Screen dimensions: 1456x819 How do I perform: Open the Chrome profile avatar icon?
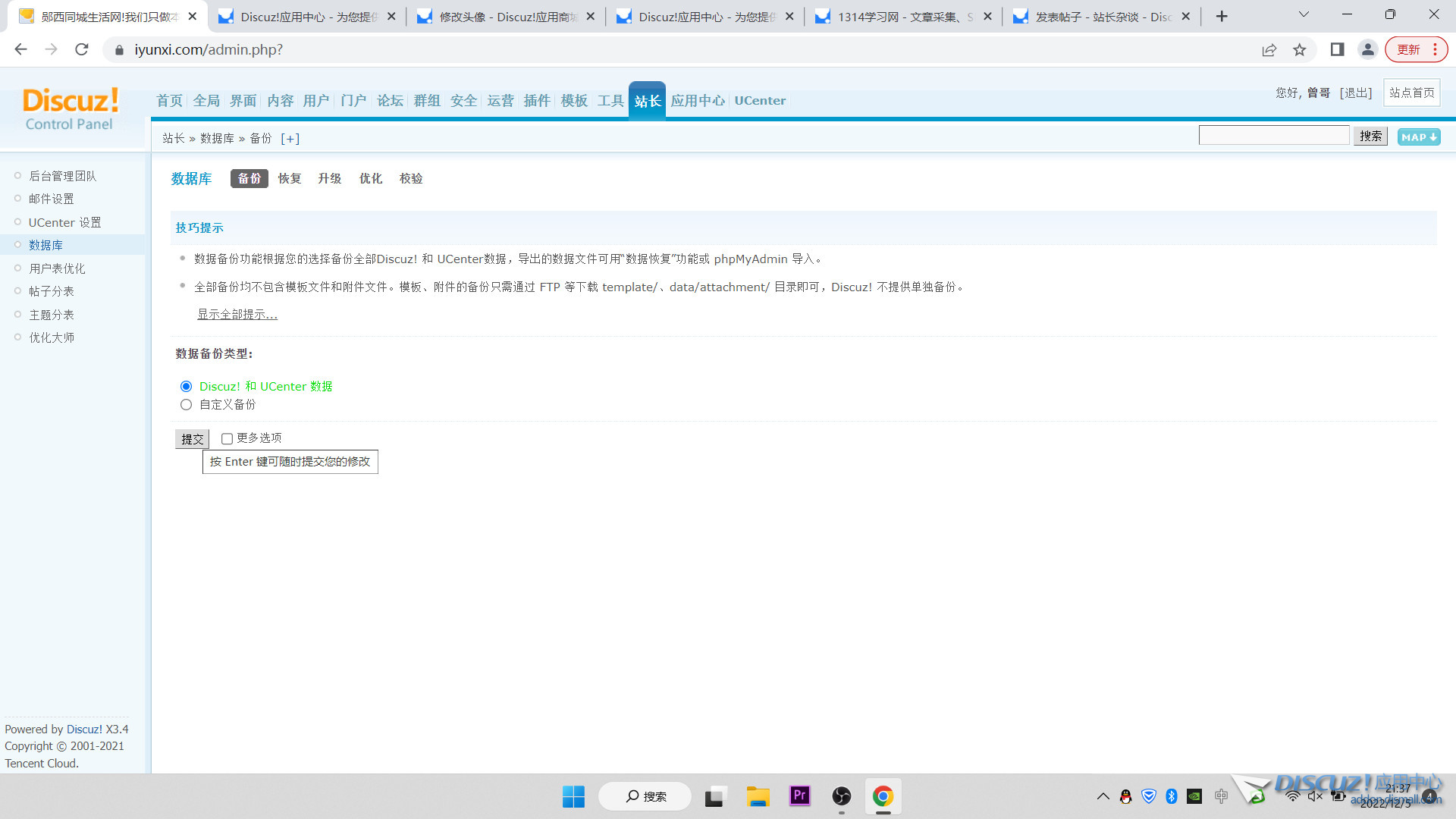(1367, 49)
